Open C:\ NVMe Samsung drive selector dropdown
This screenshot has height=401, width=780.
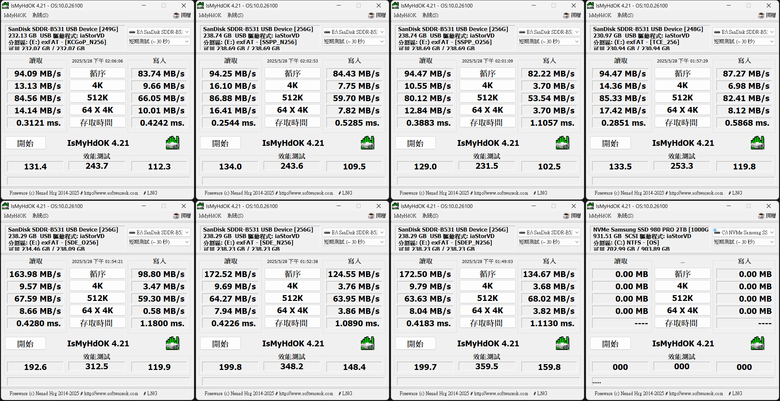(x=744, y=232)
